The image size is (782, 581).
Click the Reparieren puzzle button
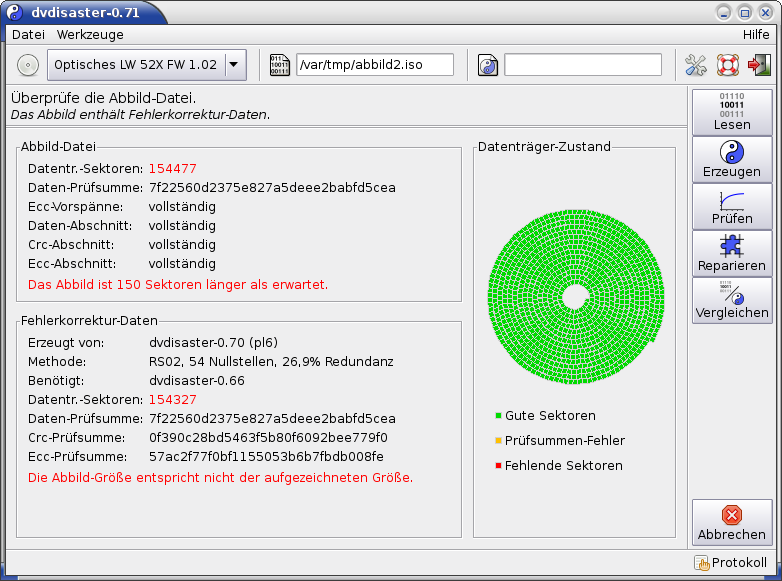tap(732, 253)
